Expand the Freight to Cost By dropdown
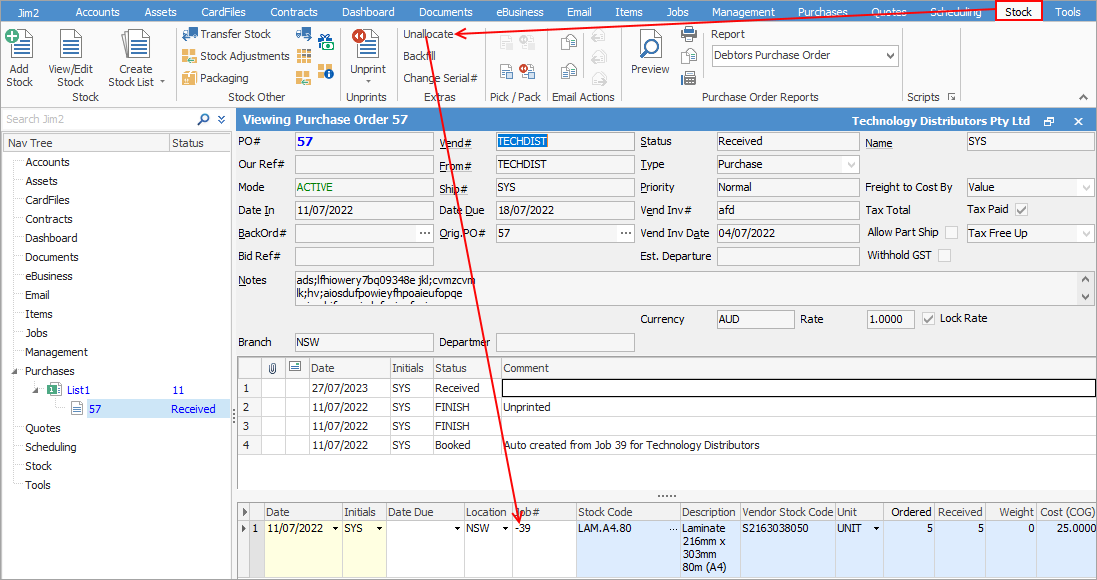Image resolution: width=1097 pixels, height=580 pixels. (x=1086, y=187)
